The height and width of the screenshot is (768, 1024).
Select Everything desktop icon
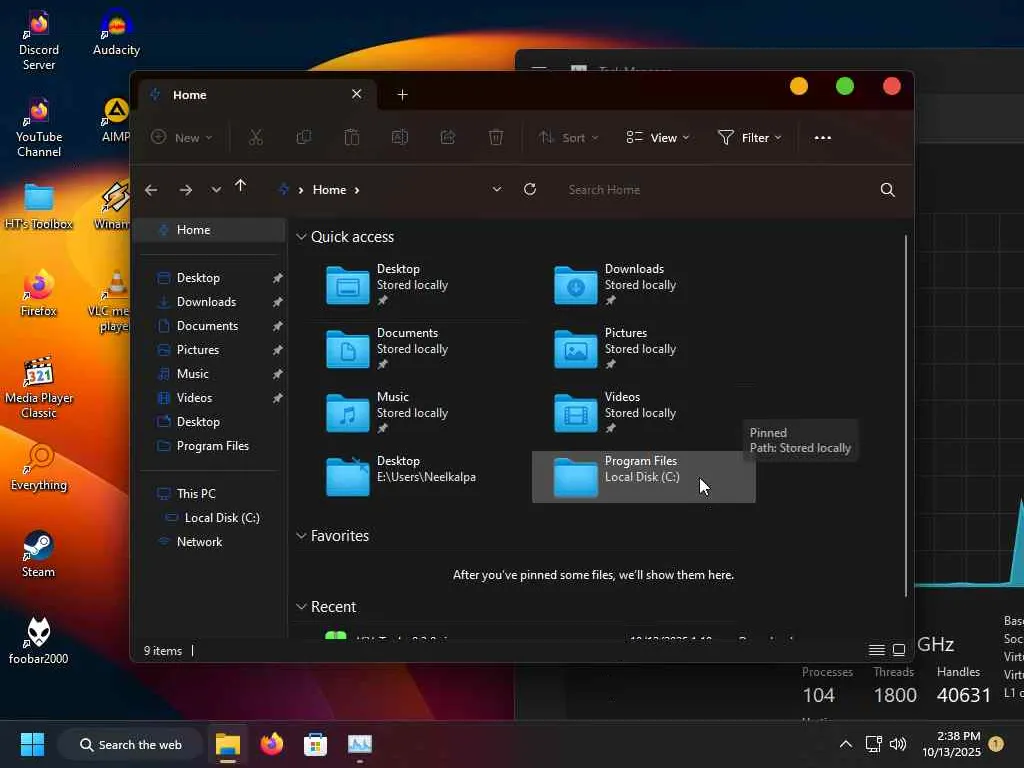coord(39,467)
